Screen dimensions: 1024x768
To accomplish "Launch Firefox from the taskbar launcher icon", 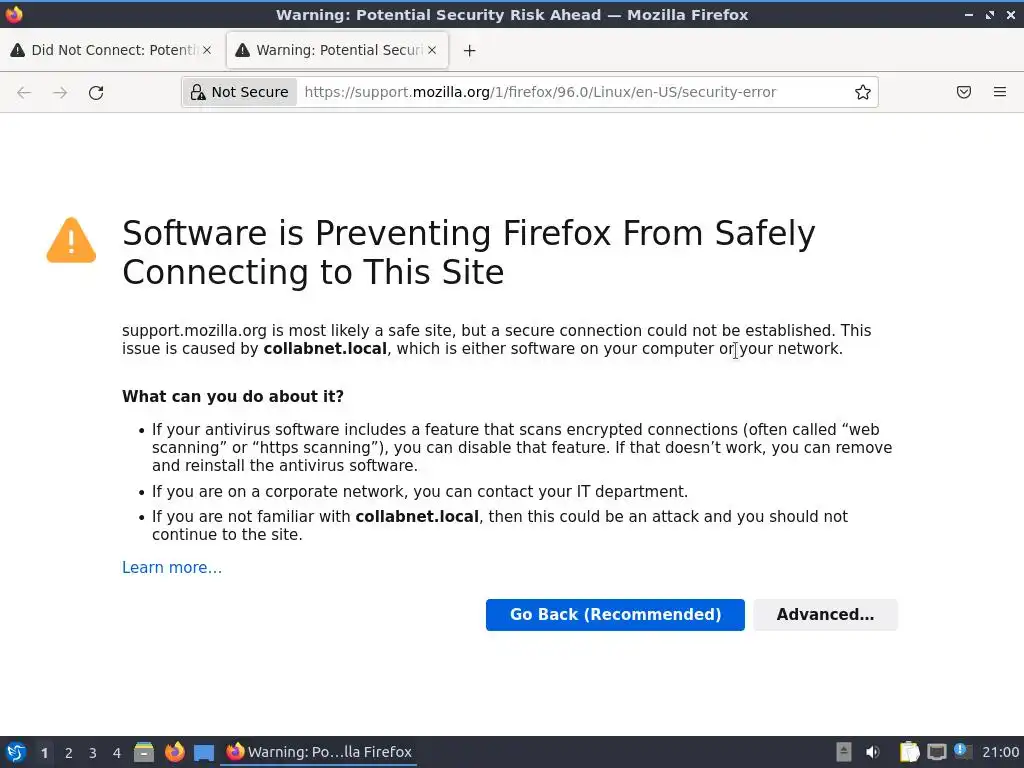I will point(174,752).
